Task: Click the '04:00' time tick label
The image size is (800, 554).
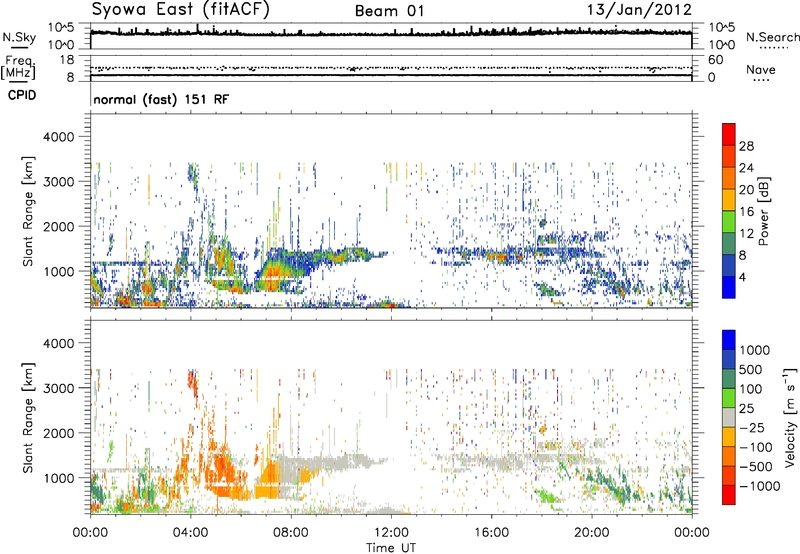Action: click(x=190, y=533)
